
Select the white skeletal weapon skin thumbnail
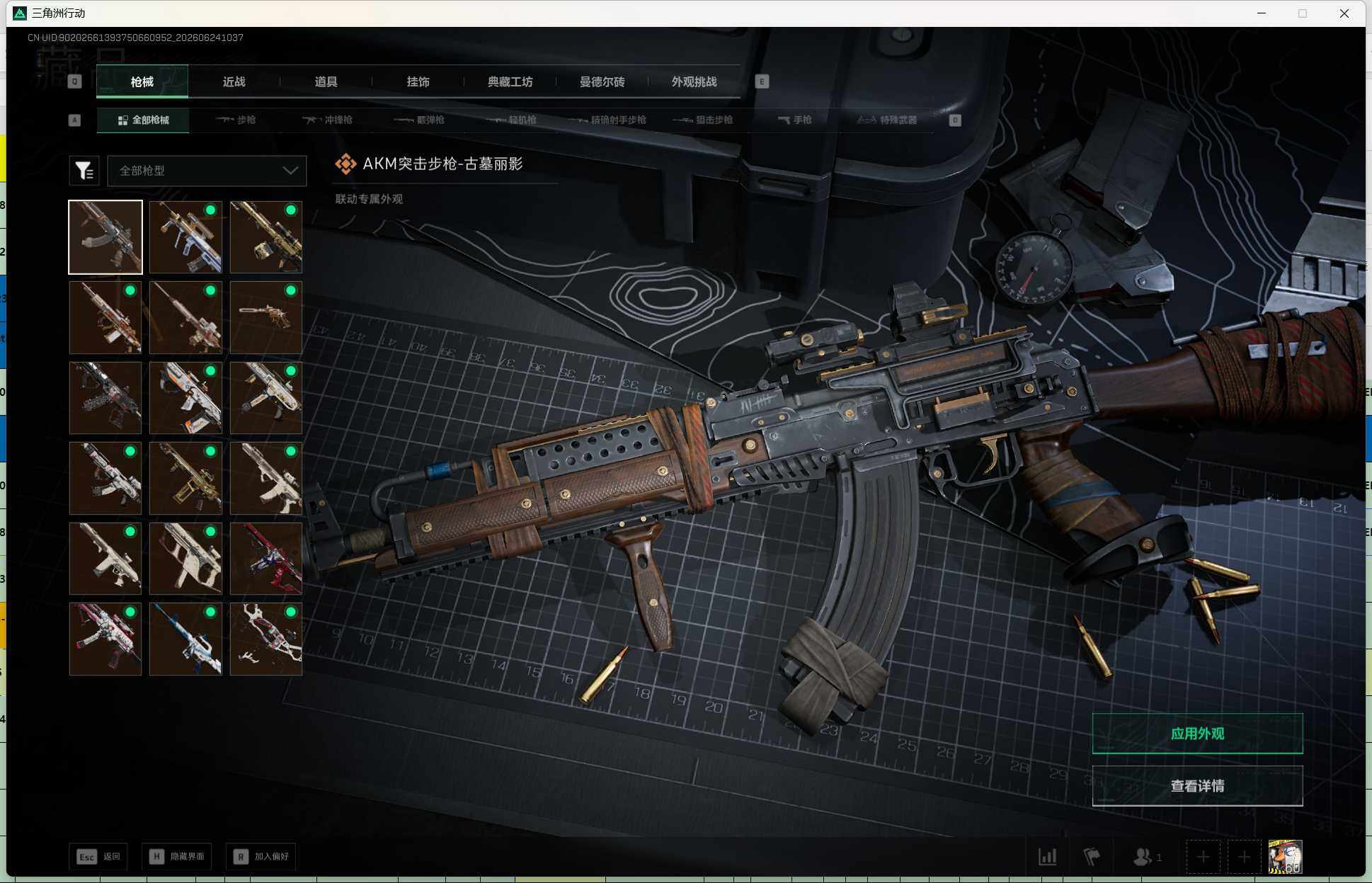pos(266,639)
